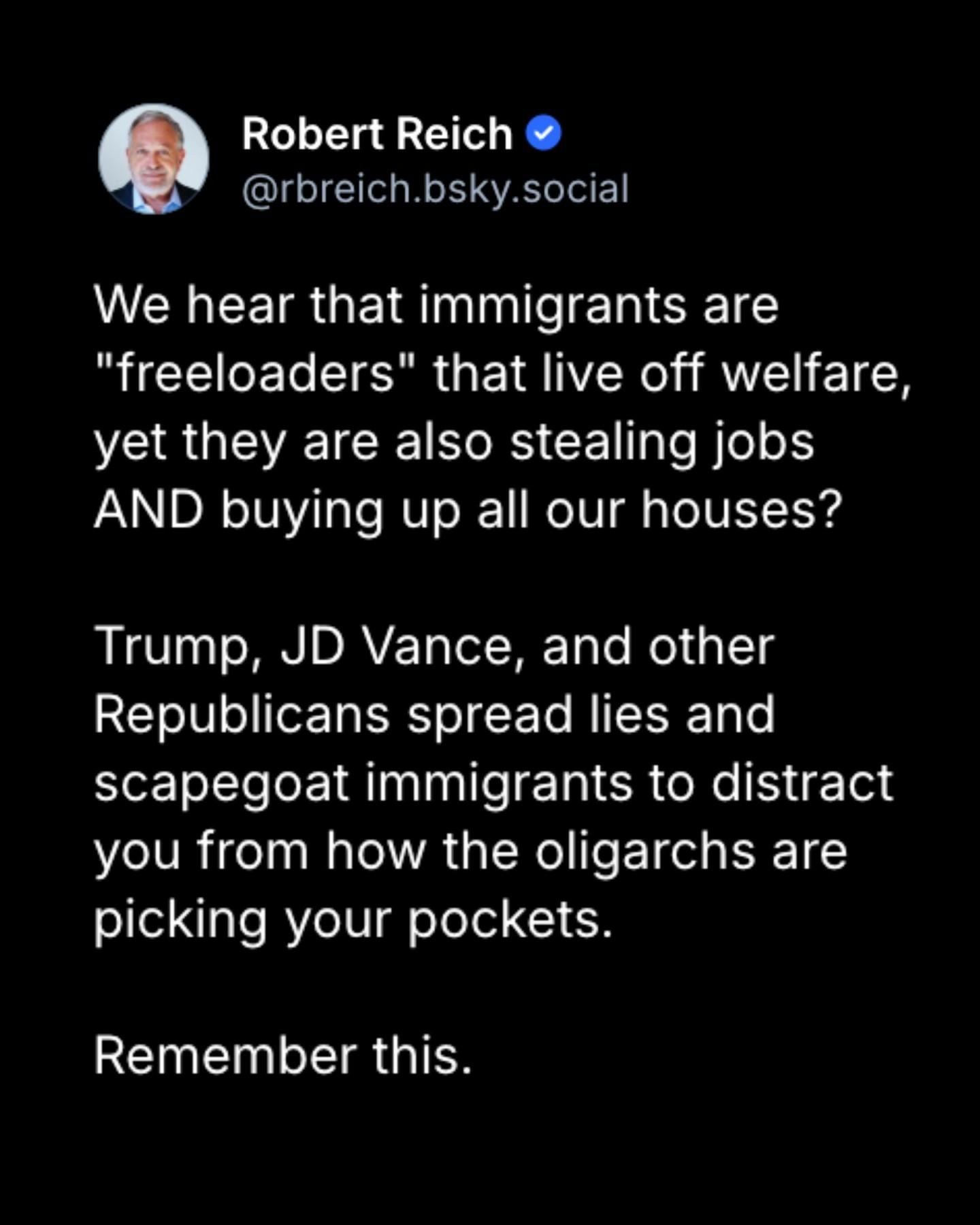Click the name JD Vance
The image size is (980, 1225).
(x=402, y=647)
